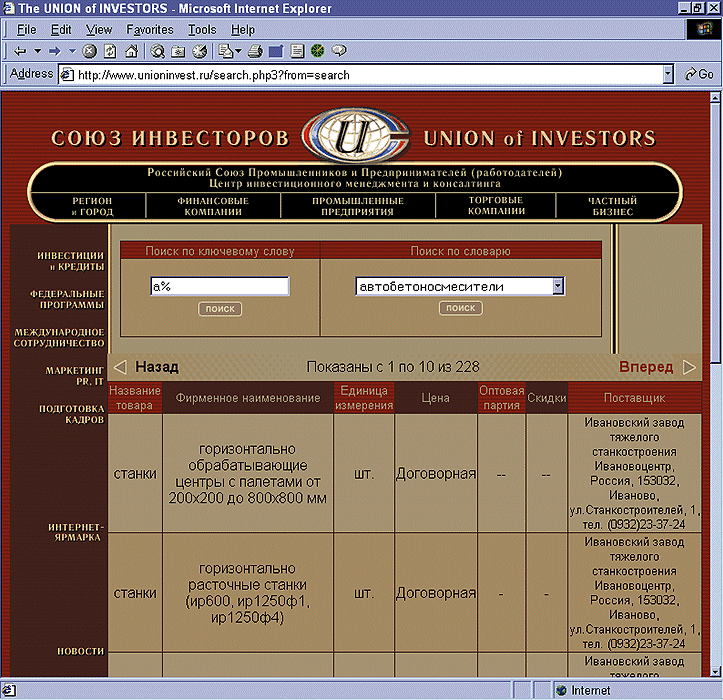Open ЧАСТНЫЙ БИЗНЕС section
Viewport: 723px width, 700px height.
coord(612,206)
